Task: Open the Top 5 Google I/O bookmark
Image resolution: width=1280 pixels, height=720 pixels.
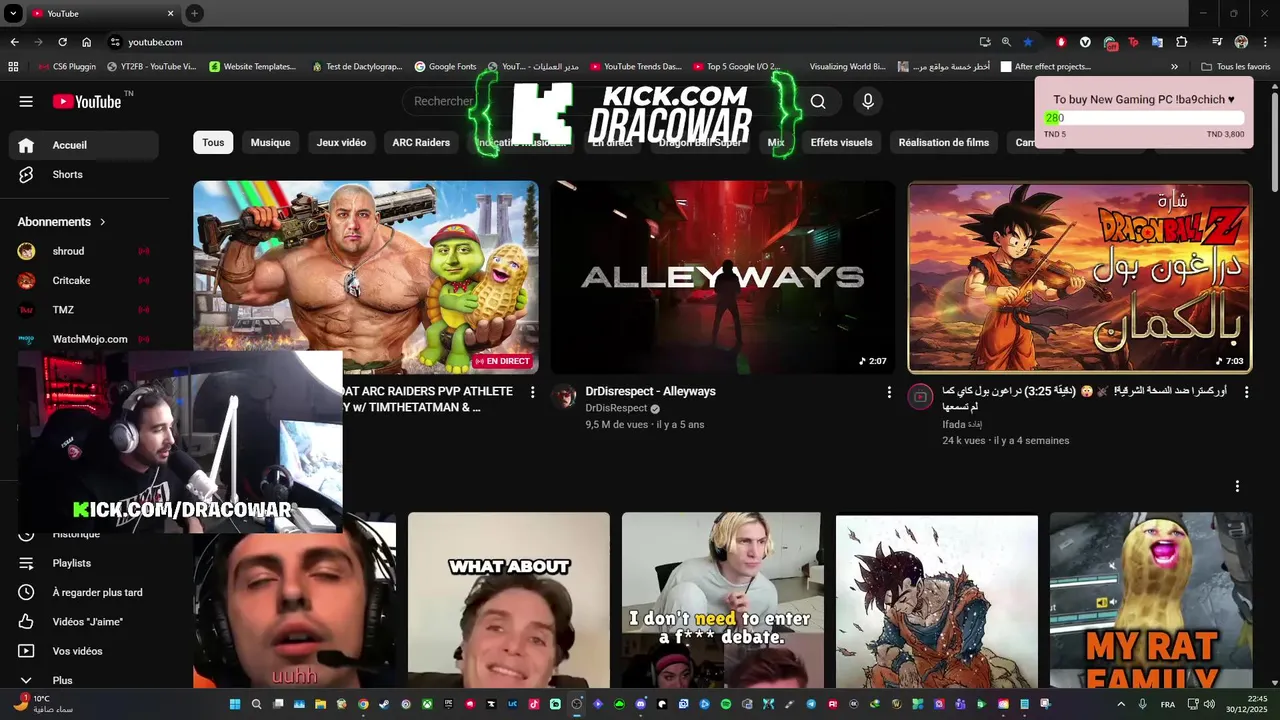Action: pos(736,67)
